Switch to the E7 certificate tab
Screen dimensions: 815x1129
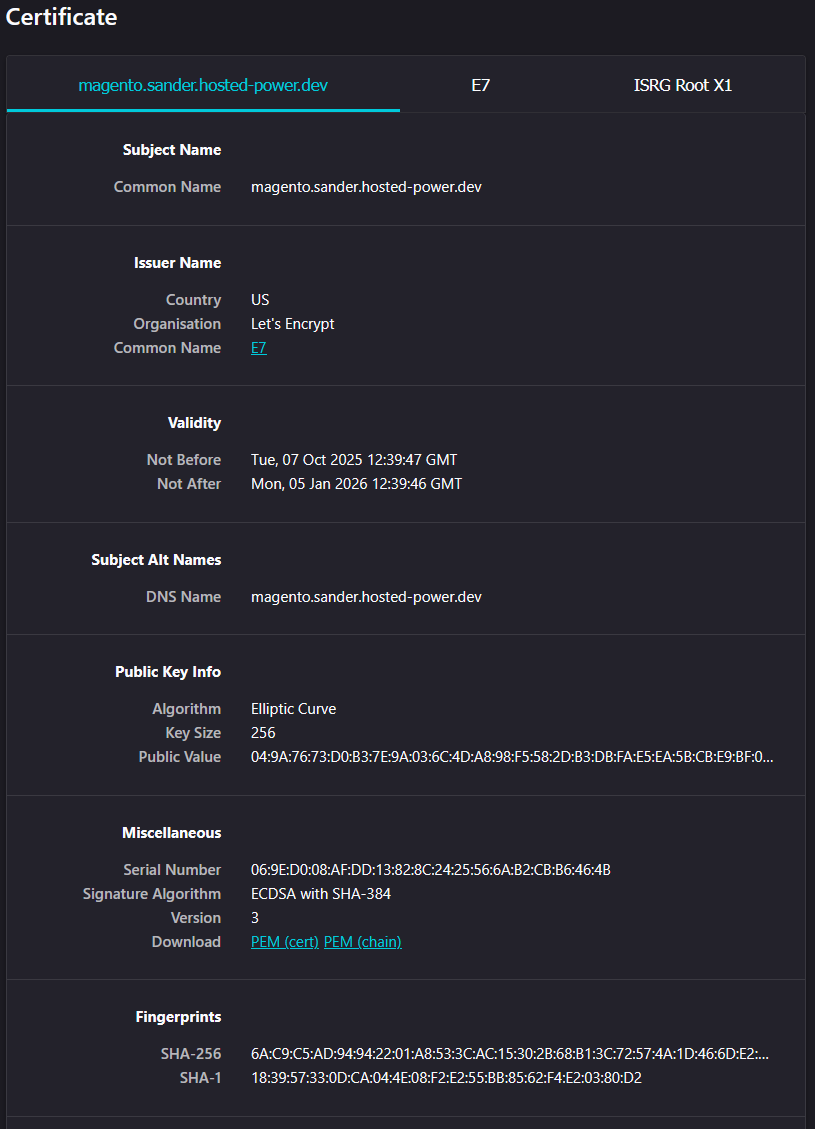(480, 85)
